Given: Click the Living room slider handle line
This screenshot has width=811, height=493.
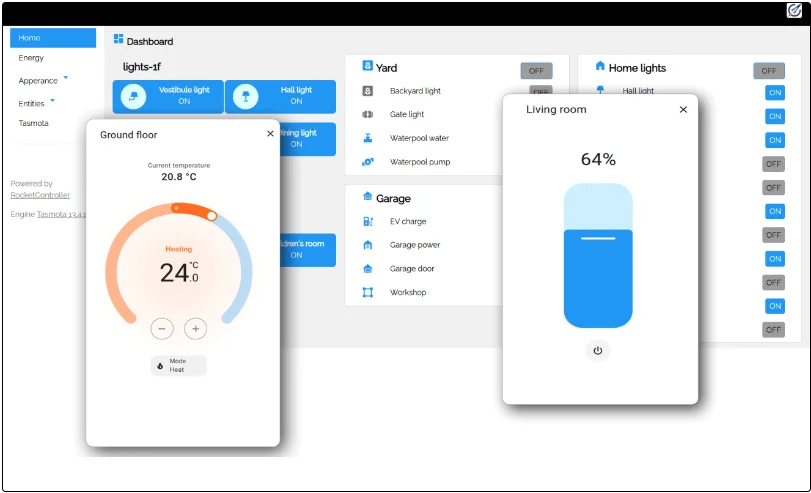Looking at the screenshot, I should click(x=598, y=238).
